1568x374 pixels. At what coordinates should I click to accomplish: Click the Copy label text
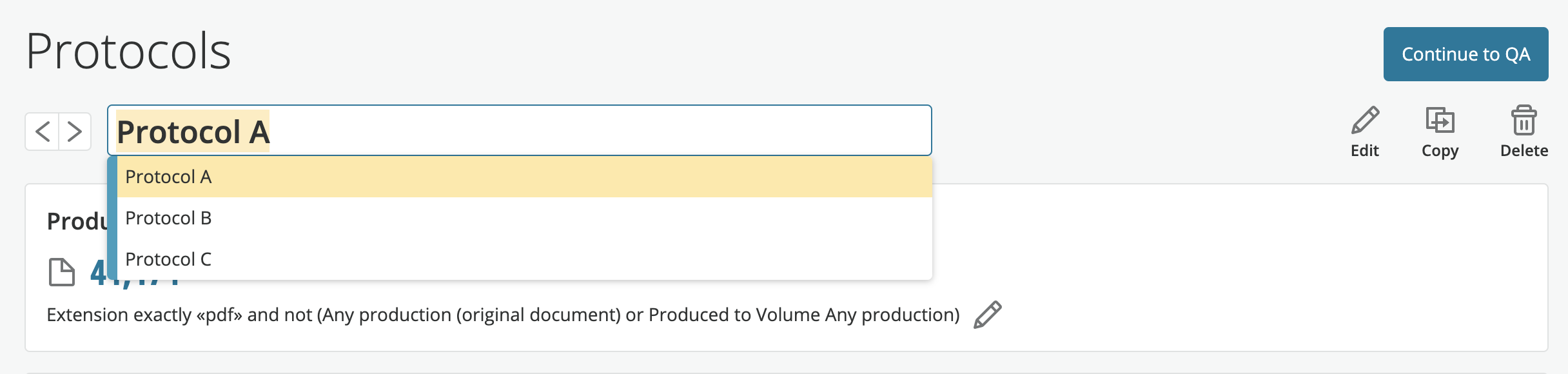point(1440,151)
